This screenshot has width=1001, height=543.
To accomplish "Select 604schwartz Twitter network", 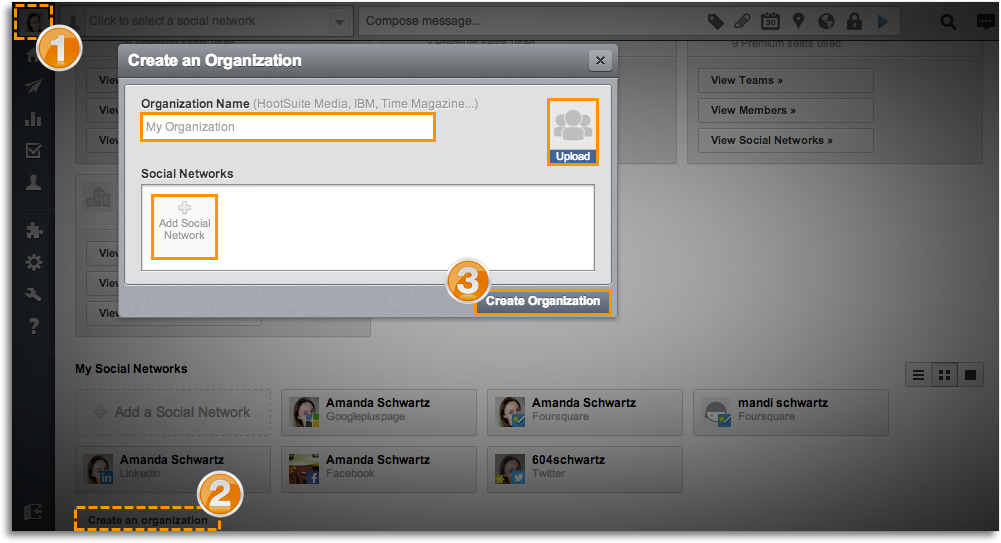I will (585, 470).
